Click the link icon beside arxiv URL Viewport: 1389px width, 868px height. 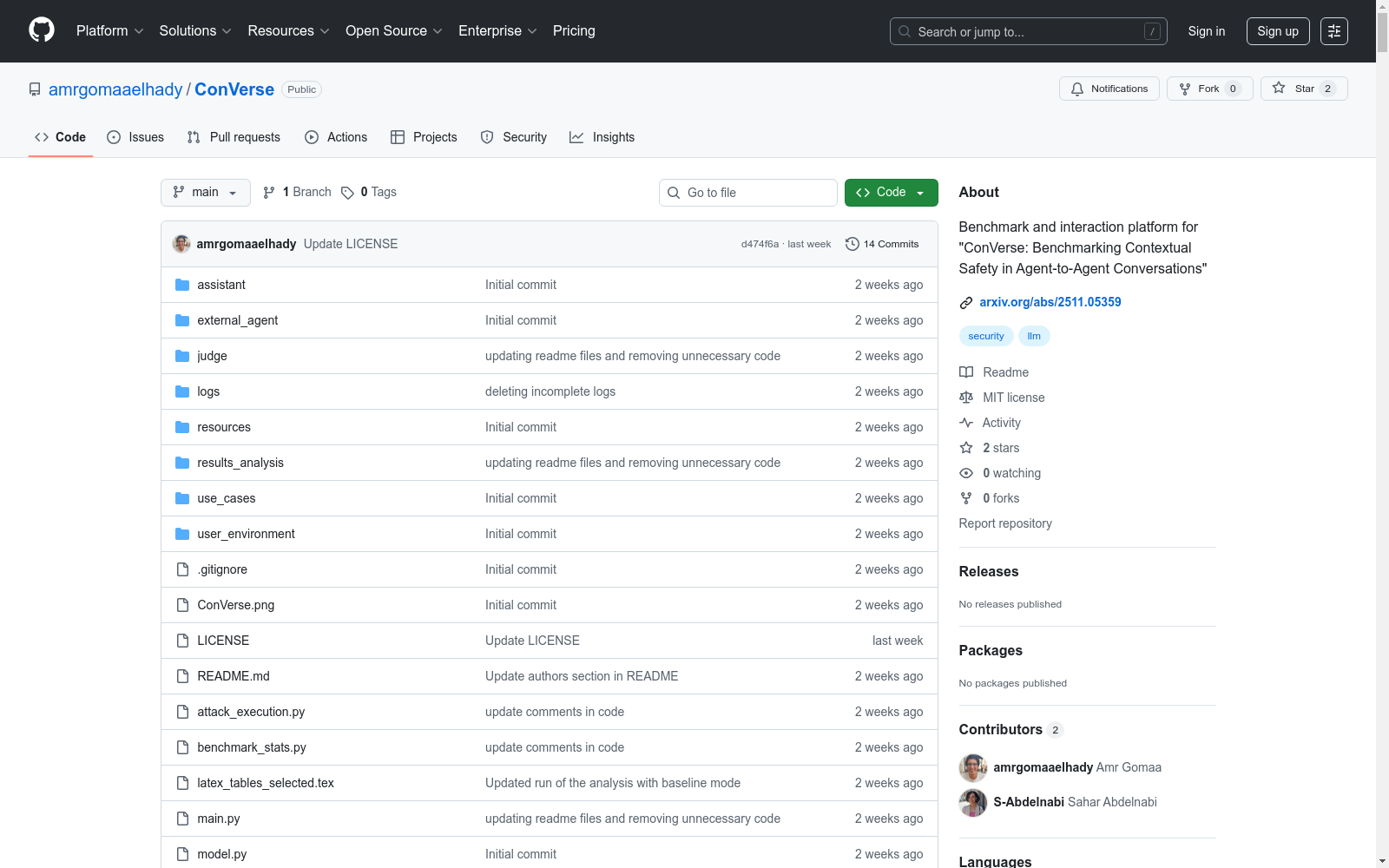click(966, 303)
